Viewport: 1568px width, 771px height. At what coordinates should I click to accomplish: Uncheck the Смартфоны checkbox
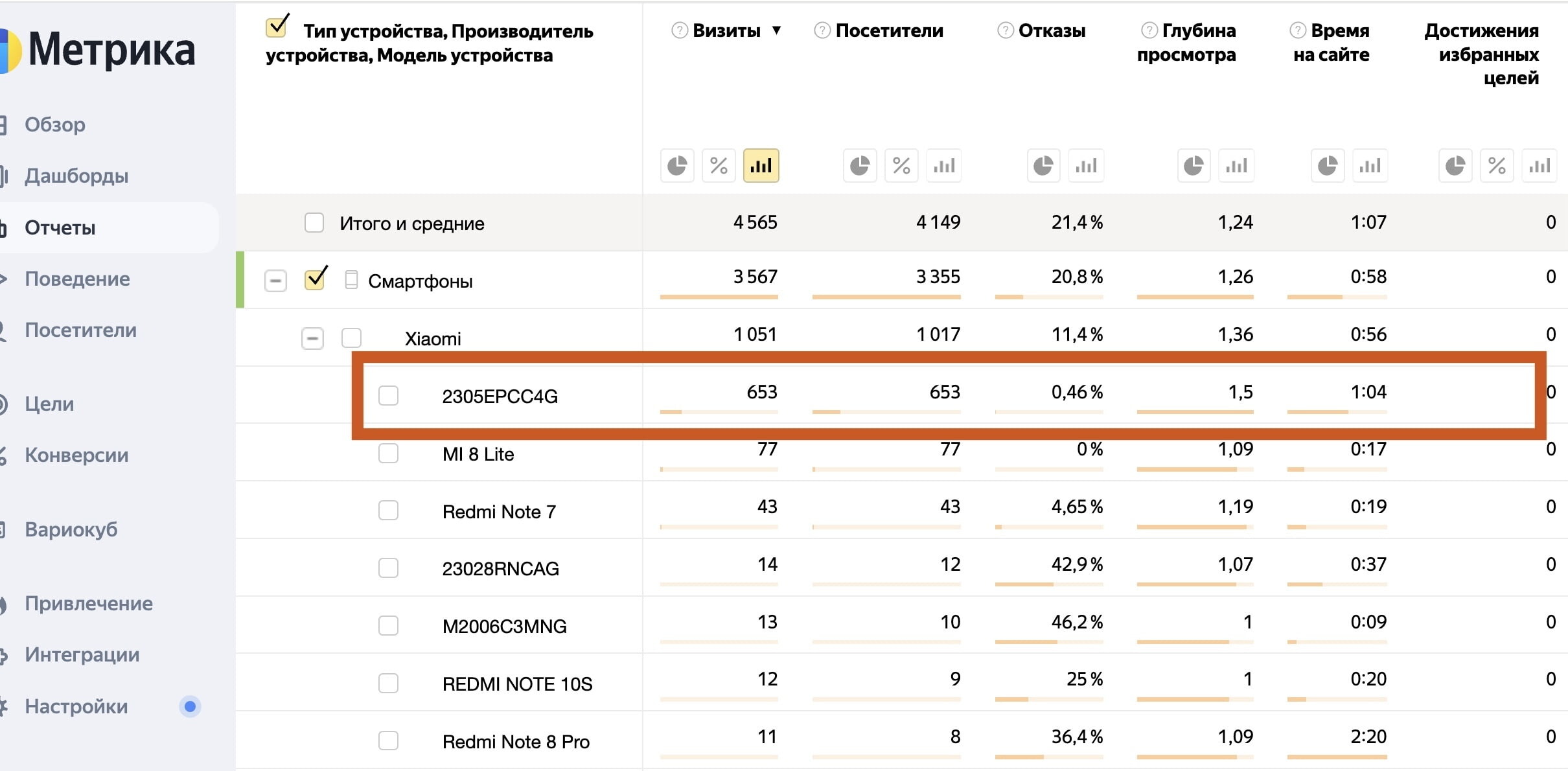315,279
